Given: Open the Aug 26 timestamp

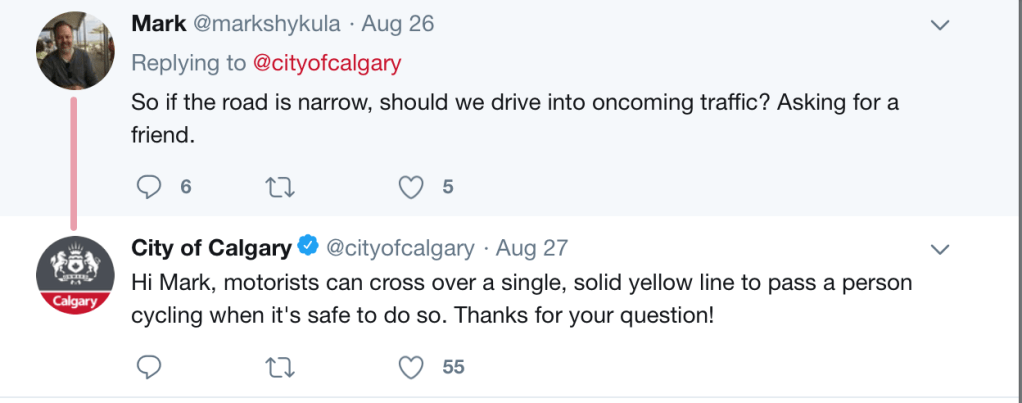Looking at the screenshot, I should click(x=397, y=24).
